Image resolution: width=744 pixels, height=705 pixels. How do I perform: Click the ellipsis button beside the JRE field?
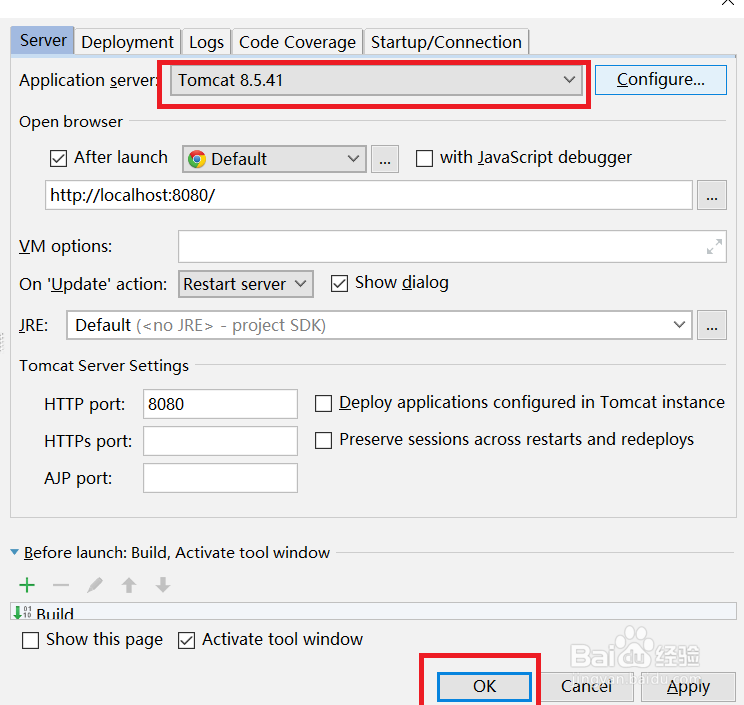click(712, 325)
